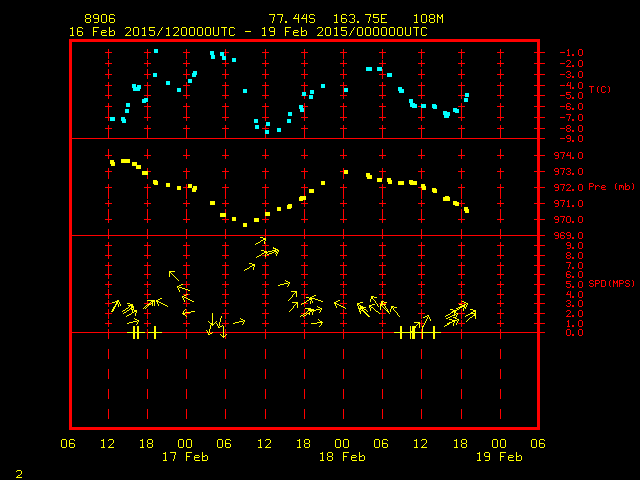This screenshot has height=480, width=640.
Task: Click the -3.0 temperature tick value
Action: (571, 75)
